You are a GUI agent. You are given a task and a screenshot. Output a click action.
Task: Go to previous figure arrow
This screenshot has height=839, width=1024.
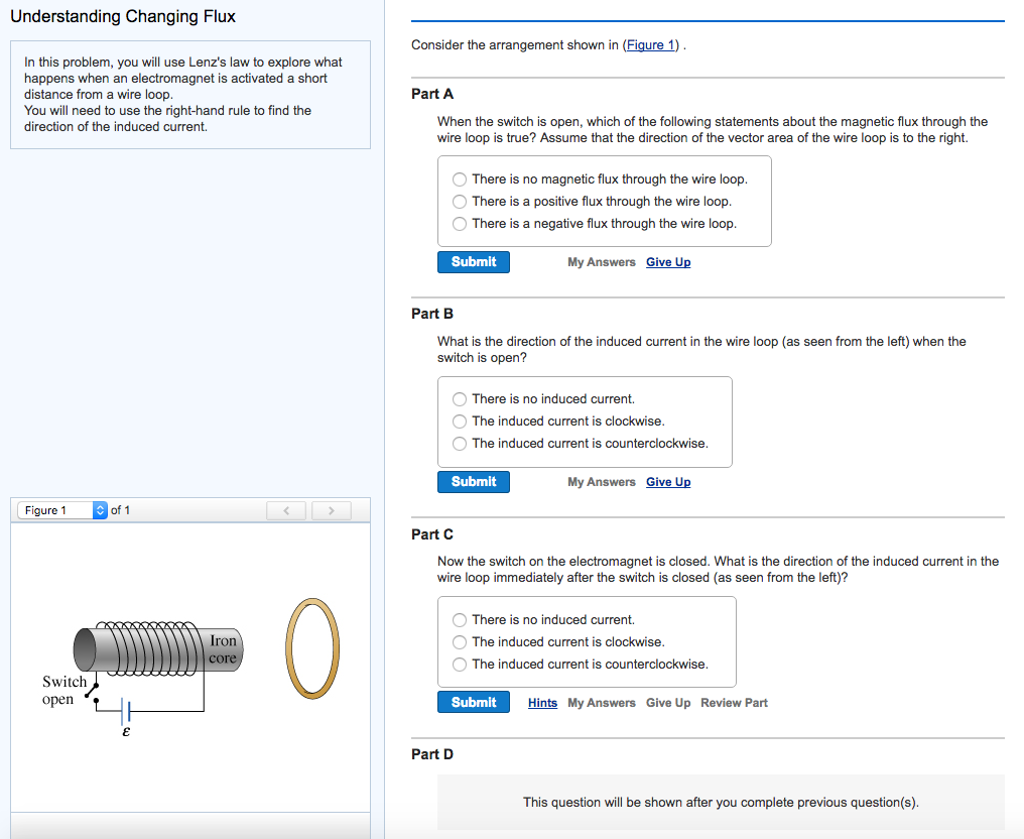pos(286,511)
